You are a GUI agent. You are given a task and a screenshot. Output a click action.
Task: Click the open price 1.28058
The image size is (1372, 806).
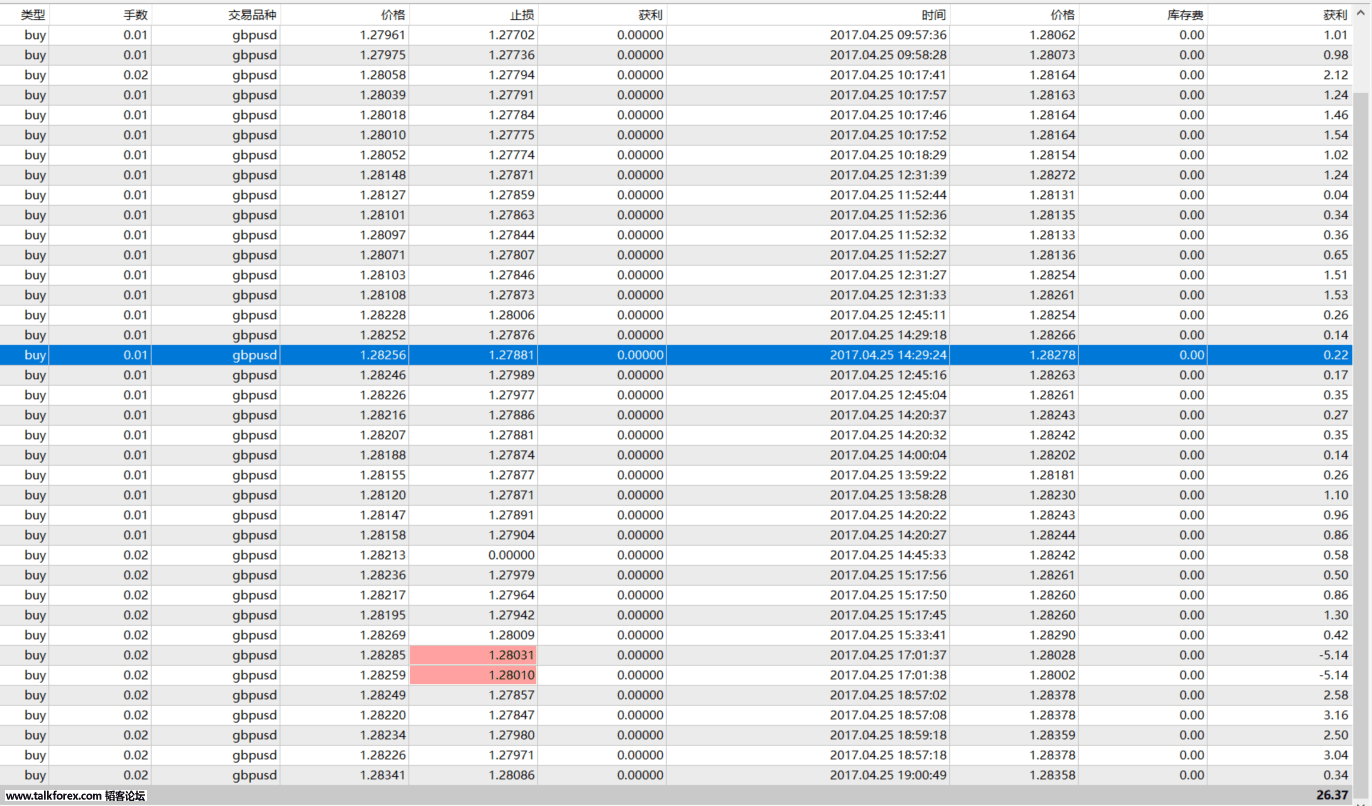(x=382, y=75)
